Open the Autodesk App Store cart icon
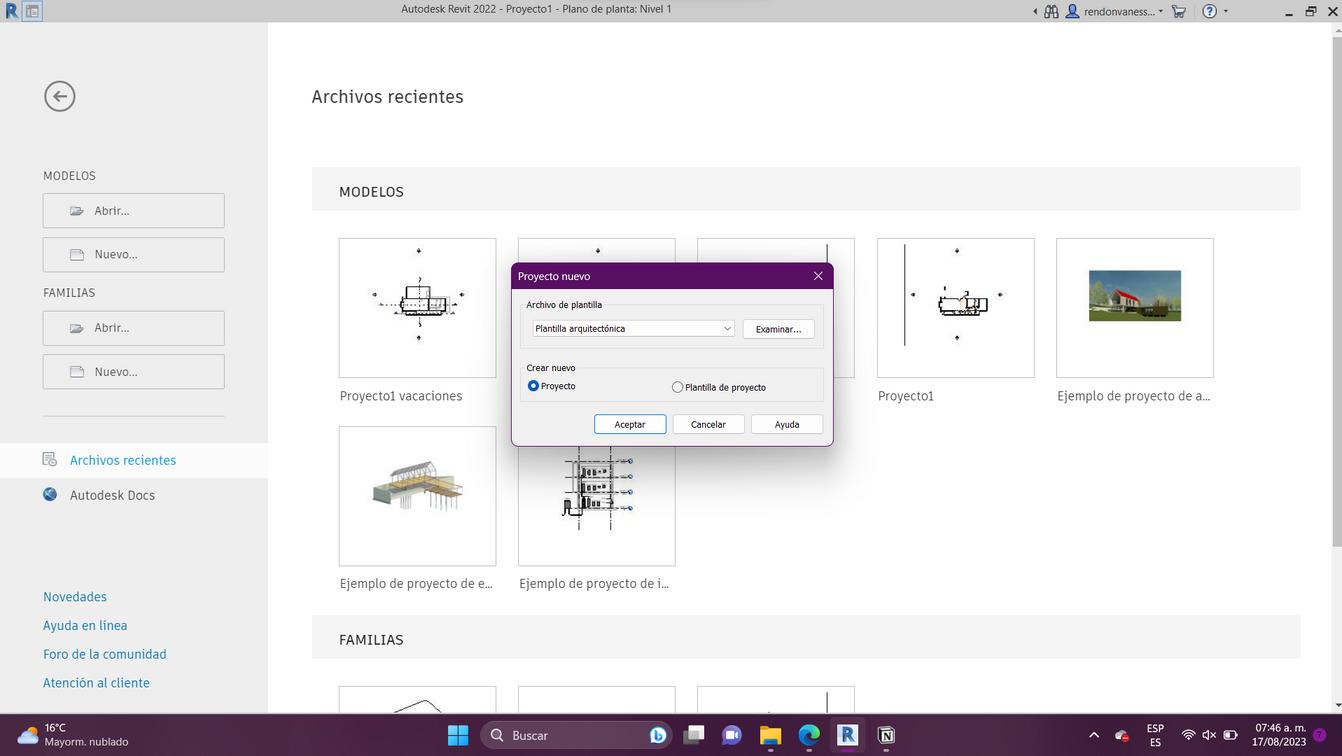Image resolution: width=1342 pixels, height=756 pixels. pos(1179,12)
